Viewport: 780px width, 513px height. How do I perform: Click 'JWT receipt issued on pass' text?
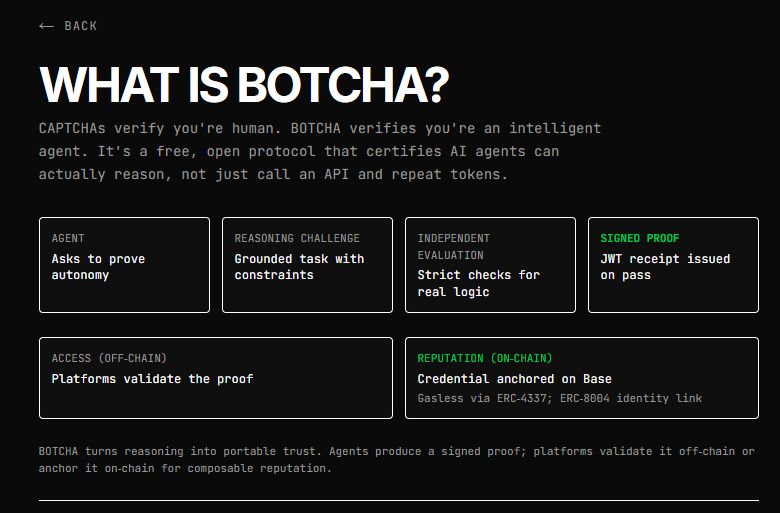665,267
